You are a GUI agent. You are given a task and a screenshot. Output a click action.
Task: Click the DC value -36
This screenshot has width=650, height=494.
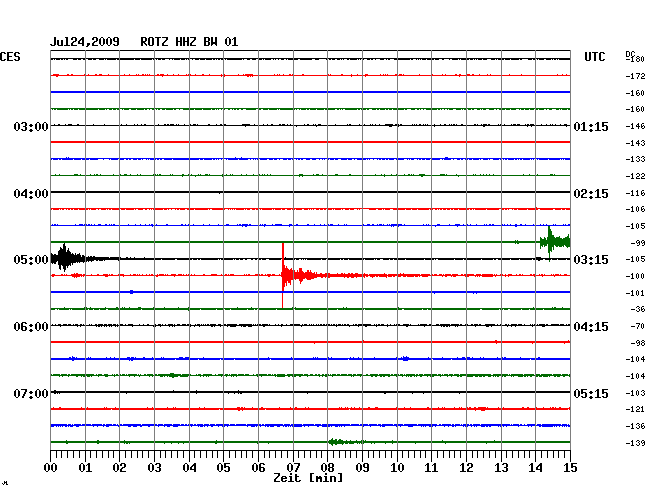638,309
